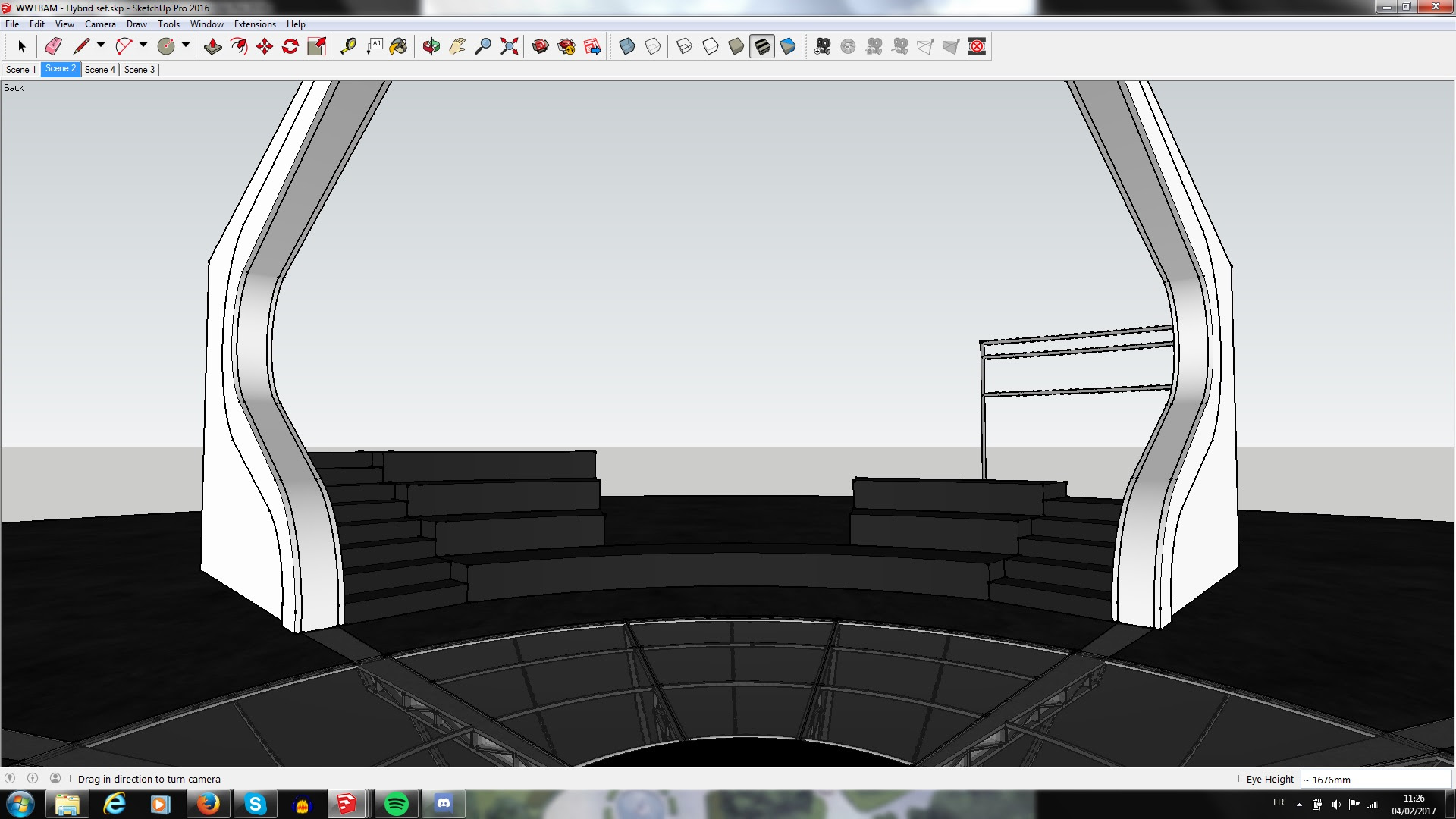
Task: Open the Extension Warehouse icon
Action: coord(566,46)
